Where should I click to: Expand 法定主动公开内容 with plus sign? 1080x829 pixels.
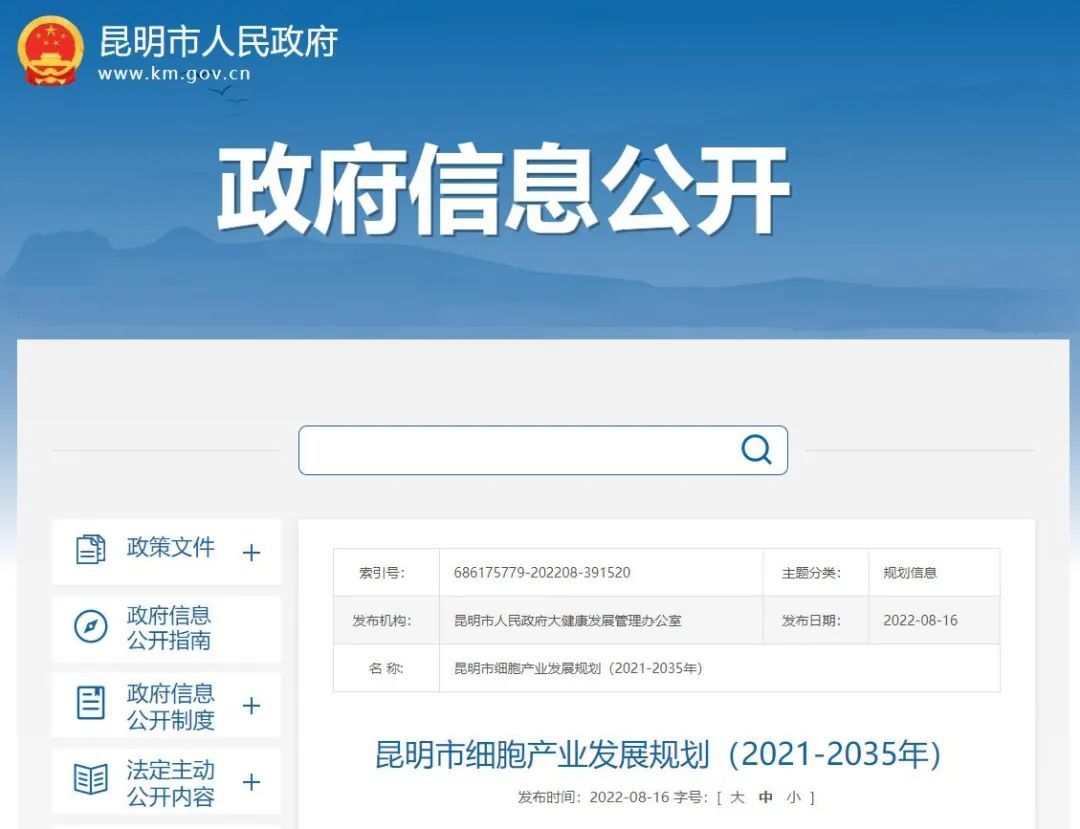pos(251,782)
